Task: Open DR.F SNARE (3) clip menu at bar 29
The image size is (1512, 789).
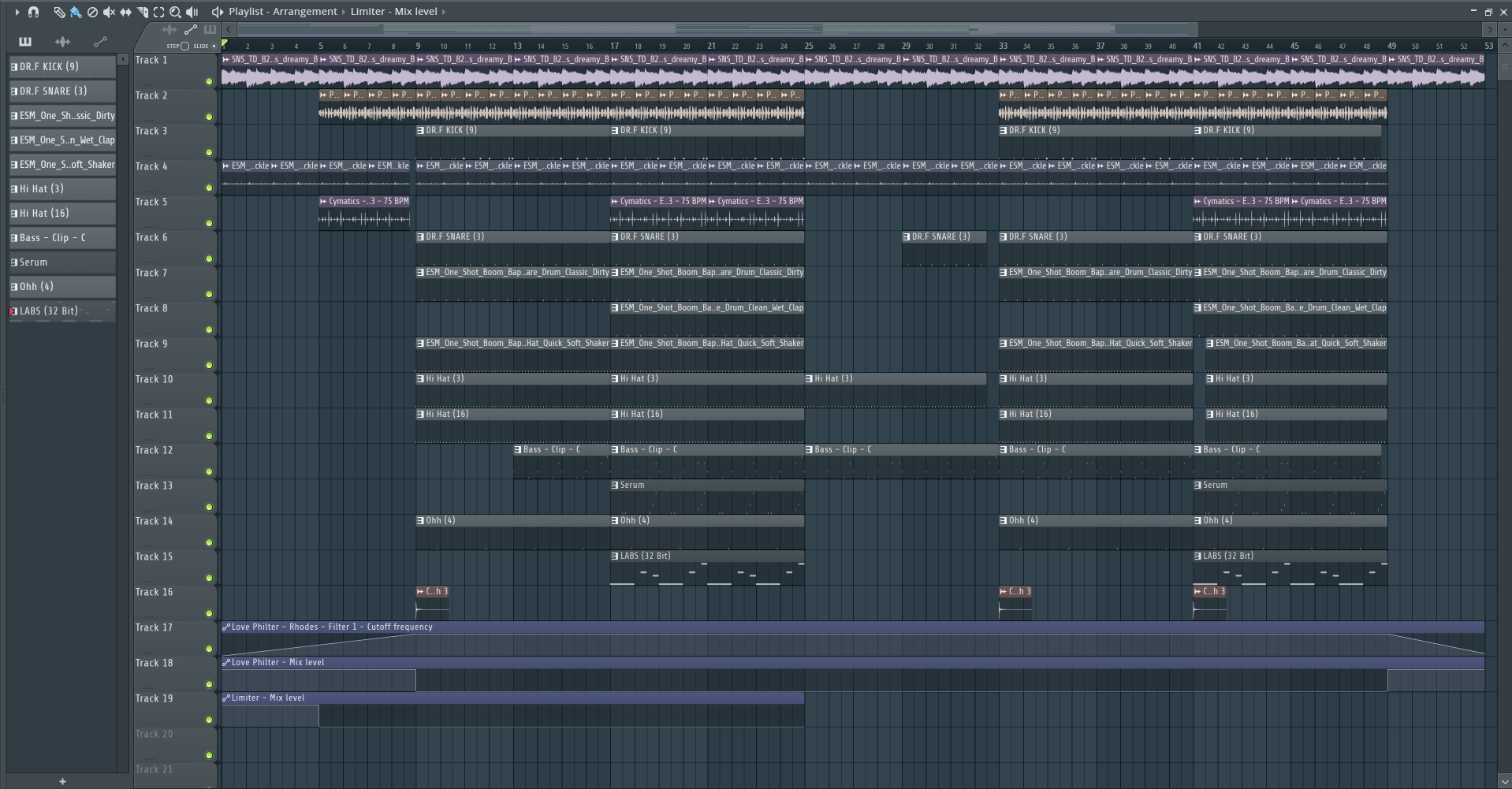Action: click(907, 237)
